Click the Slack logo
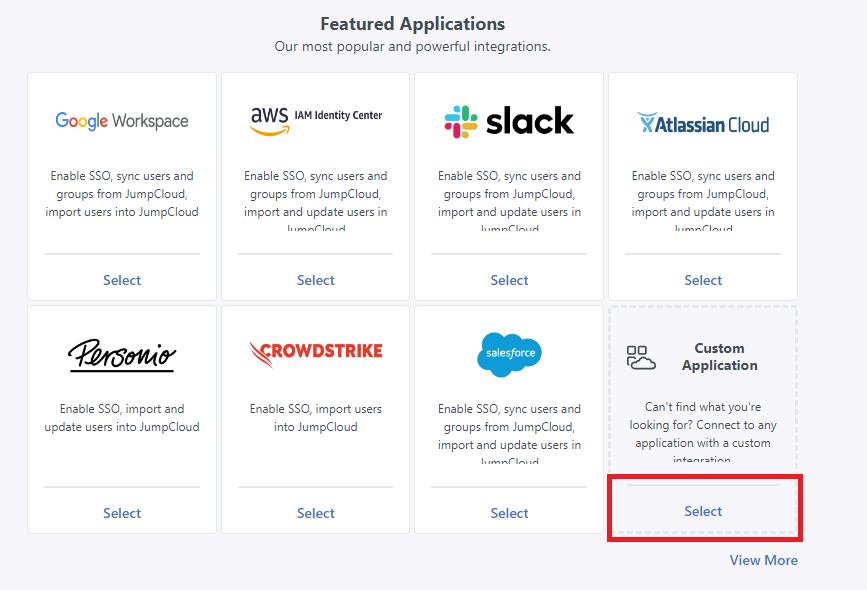 pyautogui.click(x=509, y=121)
